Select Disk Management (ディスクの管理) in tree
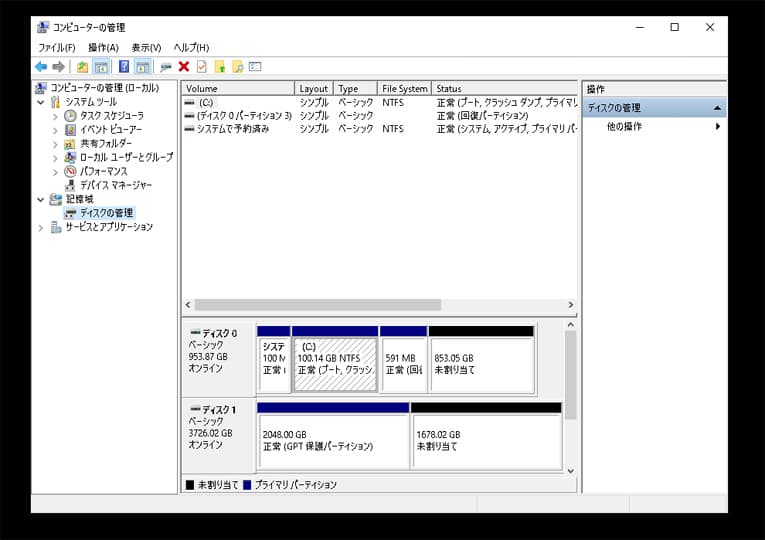This screenshot has width=765, height=540. (106, 213)
